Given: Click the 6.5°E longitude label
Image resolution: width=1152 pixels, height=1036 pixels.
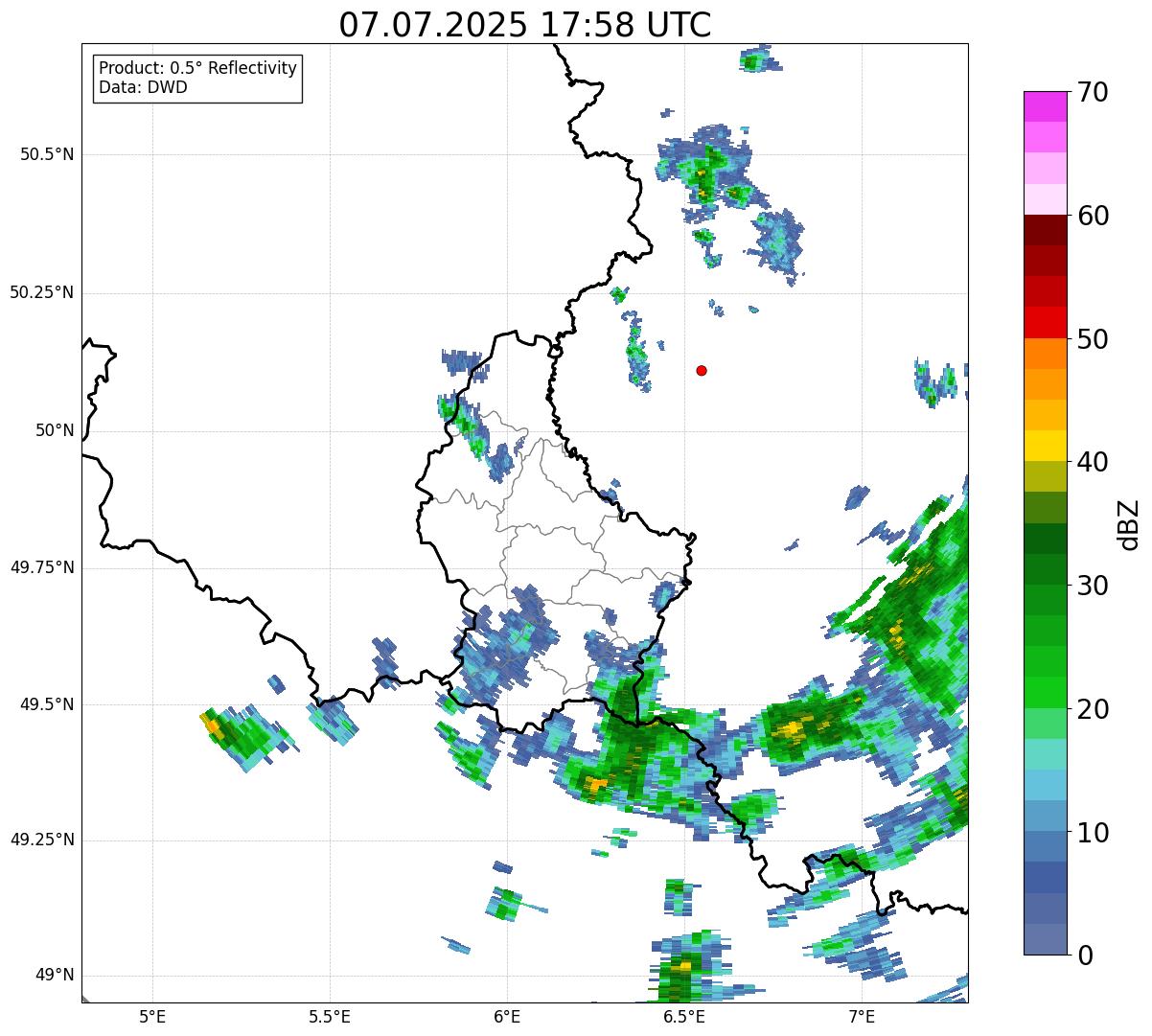Looking at the screenshot, I should [x=684, y=1016].
